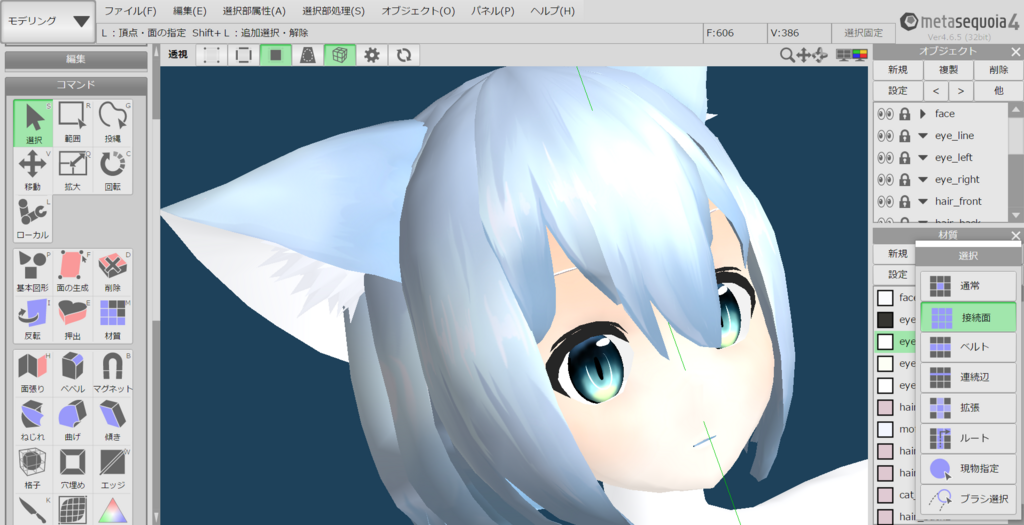Image resolution: width=1024 pixels, height=525 pixels.
Task: Collapse the eye_left object triangle
Action: [923, 157]
